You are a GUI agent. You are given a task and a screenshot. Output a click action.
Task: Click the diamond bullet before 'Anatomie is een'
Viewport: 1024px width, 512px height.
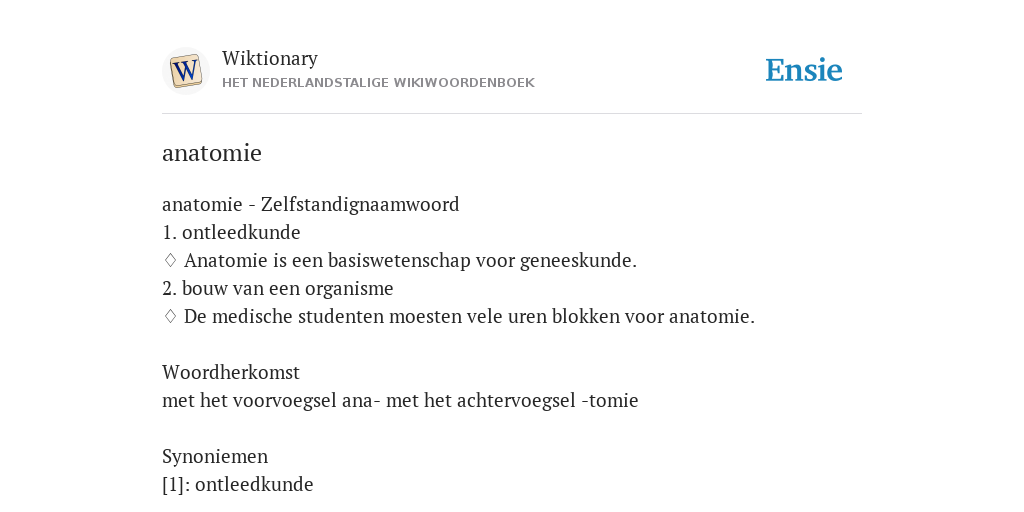pos(170,261)
